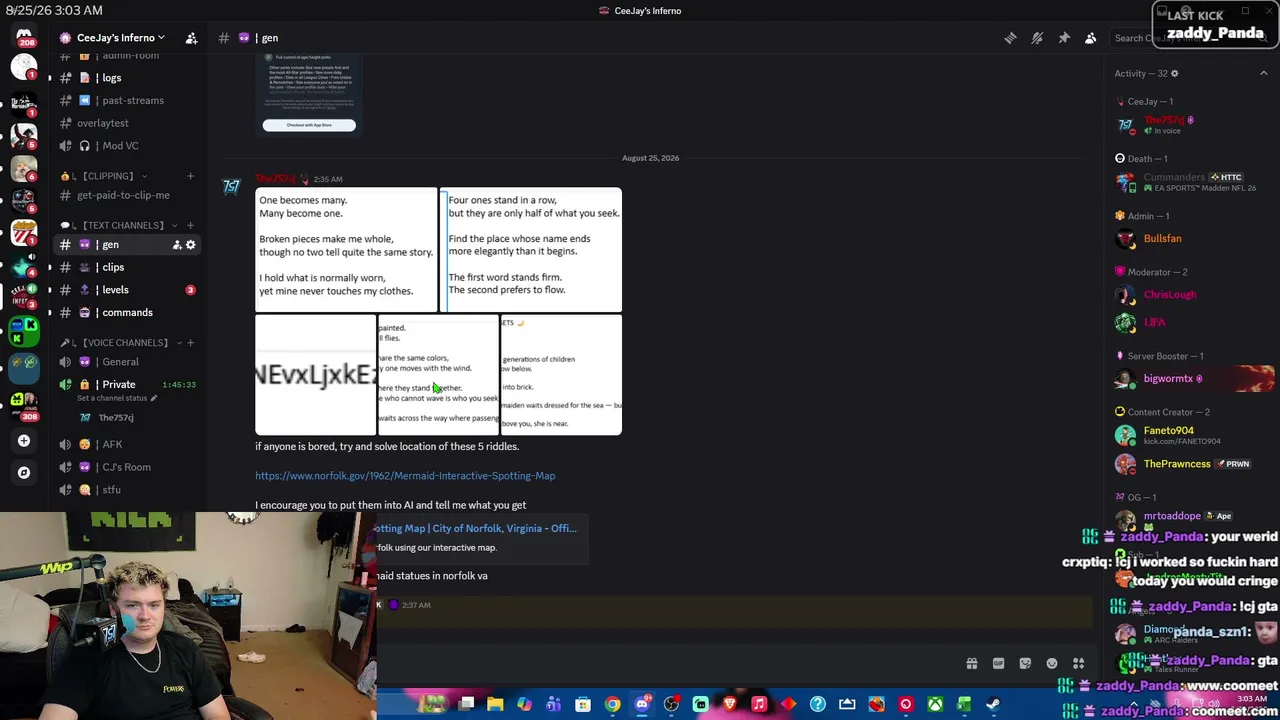1280x720 pixels.
Task: Open Activity settings gear in member list
Action: point(1174,73)
